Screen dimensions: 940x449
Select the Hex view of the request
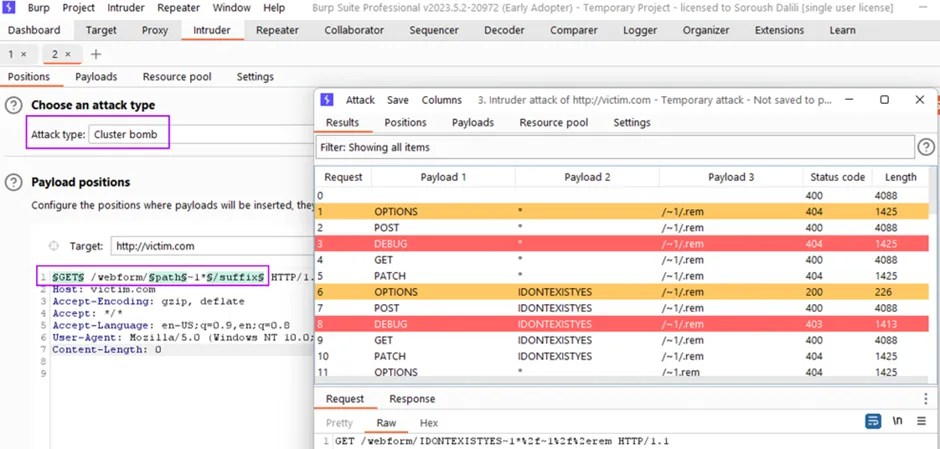[429, 423]
